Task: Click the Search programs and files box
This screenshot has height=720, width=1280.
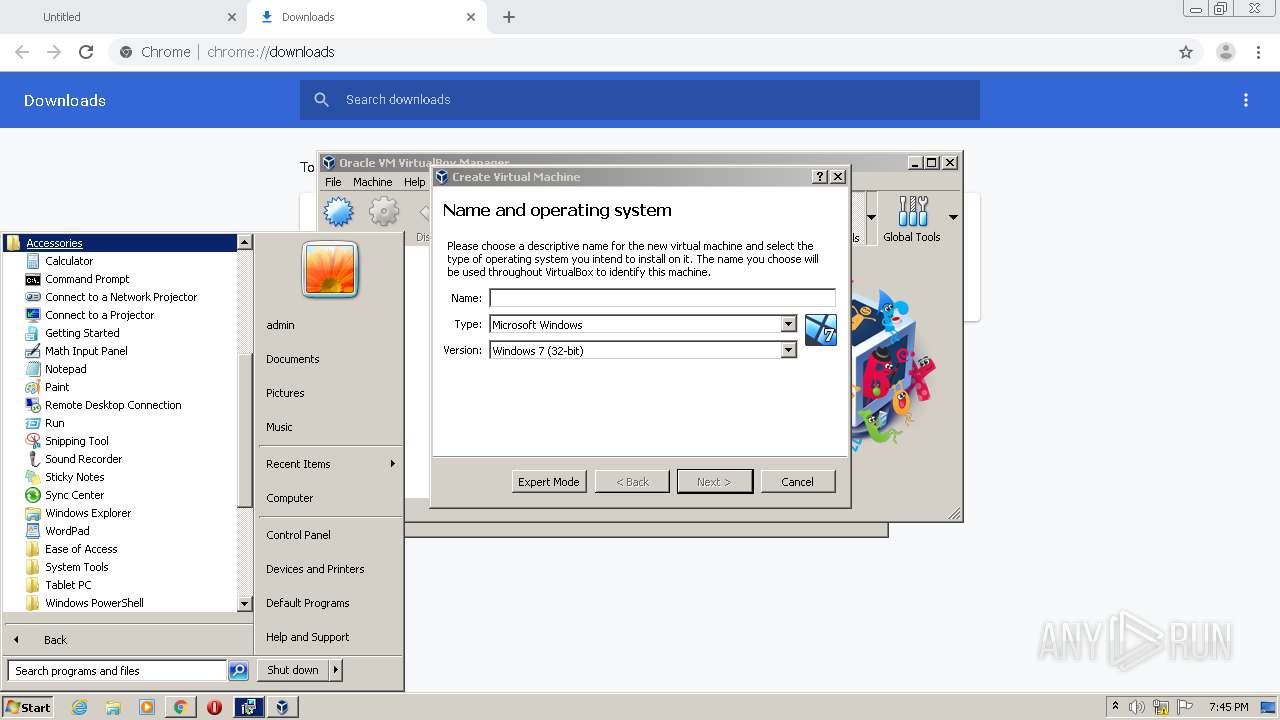Action: 117,671
